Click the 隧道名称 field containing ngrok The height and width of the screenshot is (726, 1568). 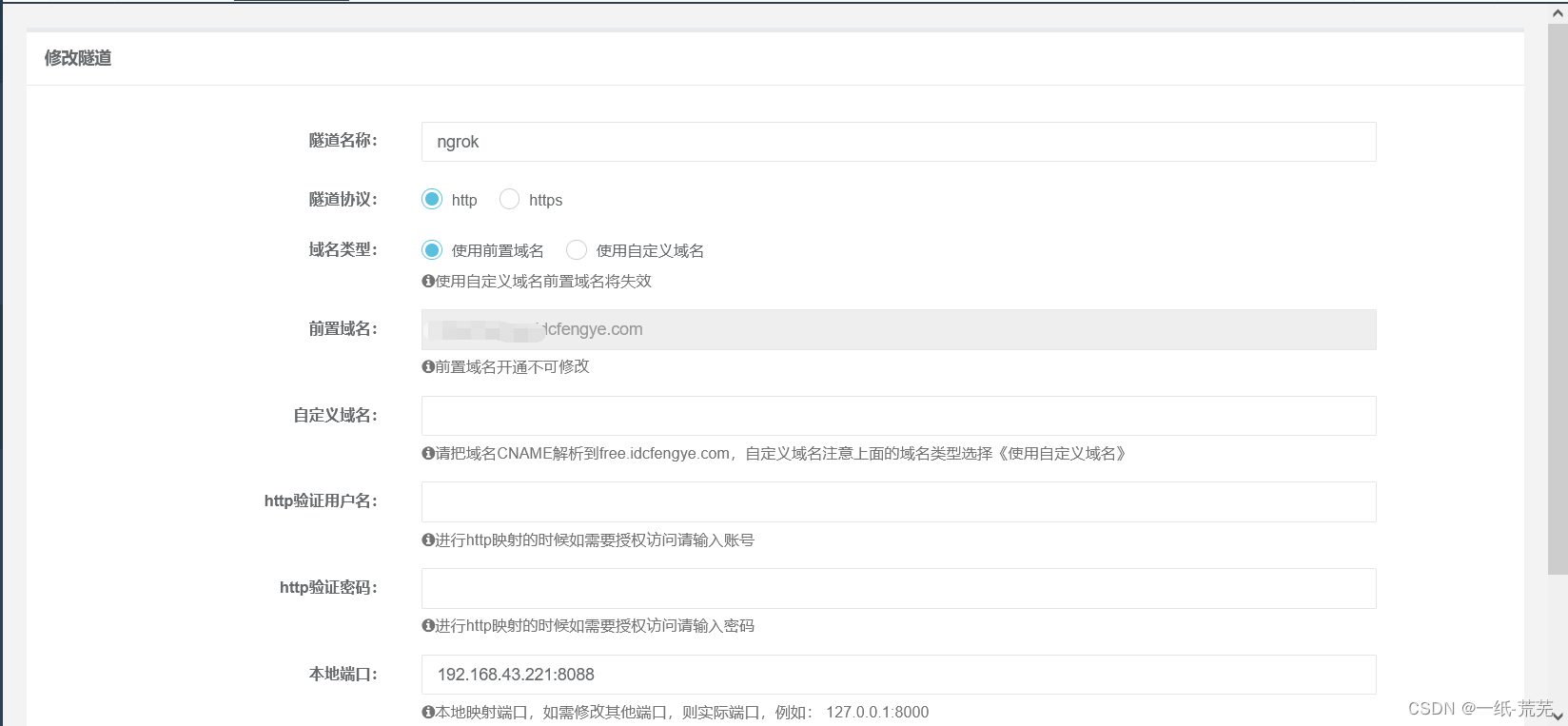click(x=898, y=142)
